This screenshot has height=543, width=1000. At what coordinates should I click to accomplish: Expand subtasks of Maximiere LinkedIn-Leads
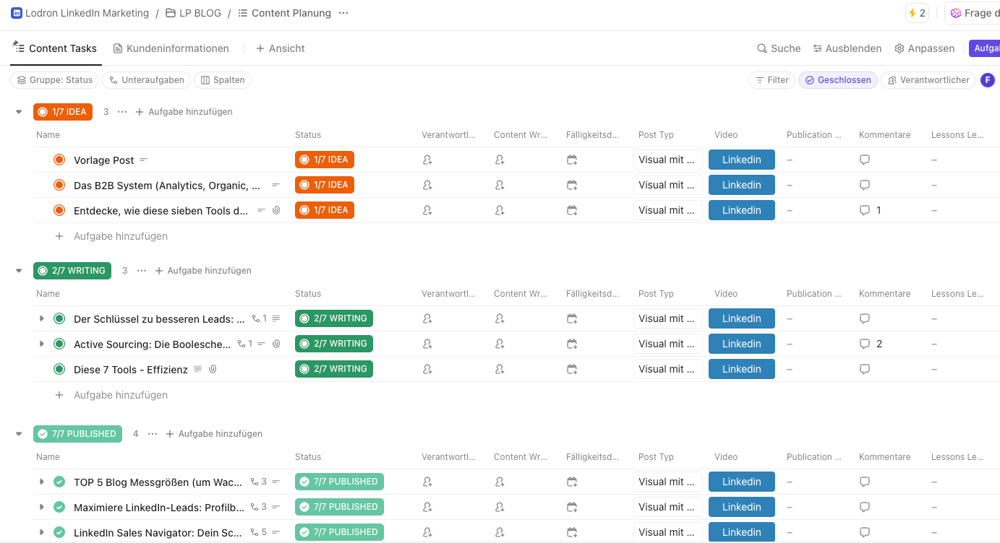[41, 507]
